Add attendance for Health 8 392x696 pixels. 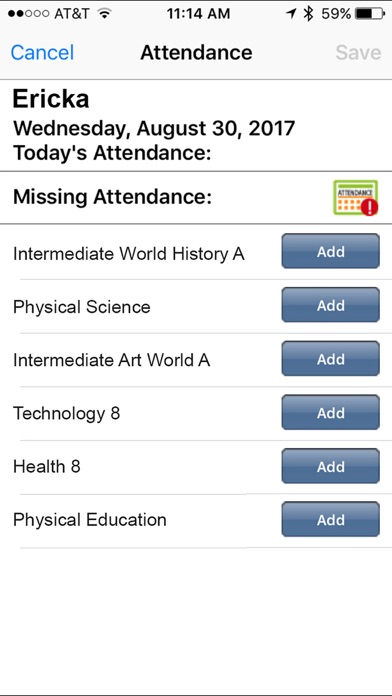tap(331, 466)
